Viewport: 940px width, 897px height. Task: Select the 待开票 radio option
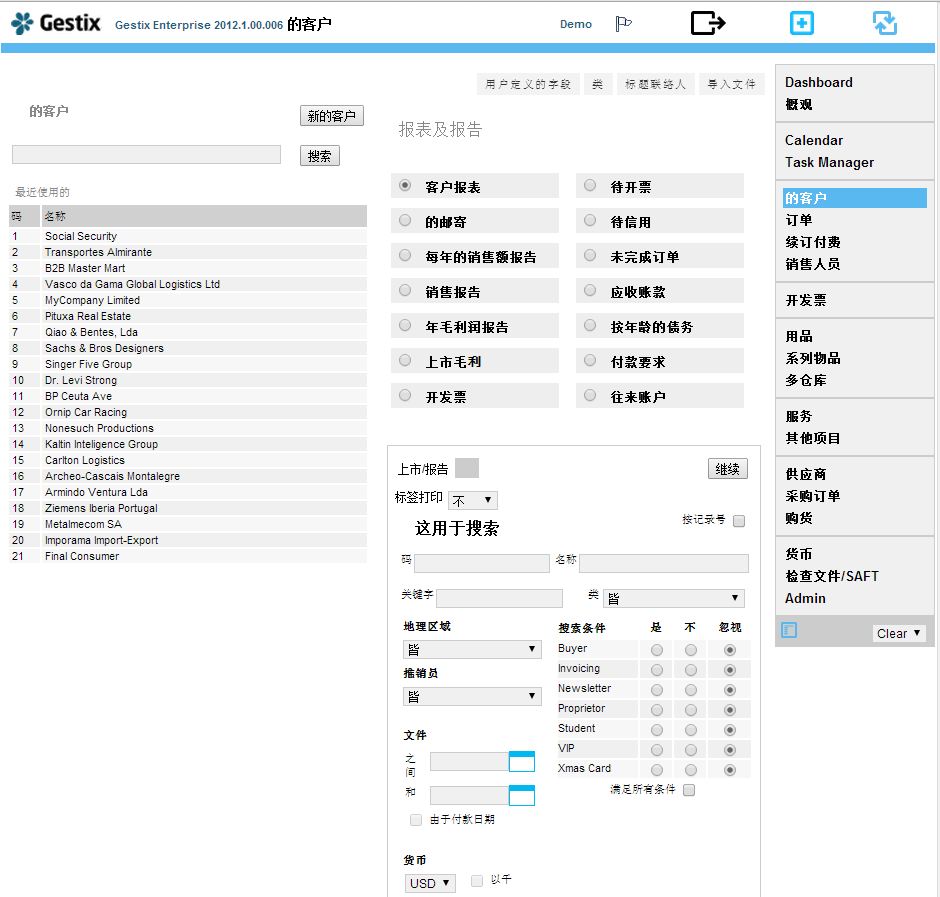590,185
